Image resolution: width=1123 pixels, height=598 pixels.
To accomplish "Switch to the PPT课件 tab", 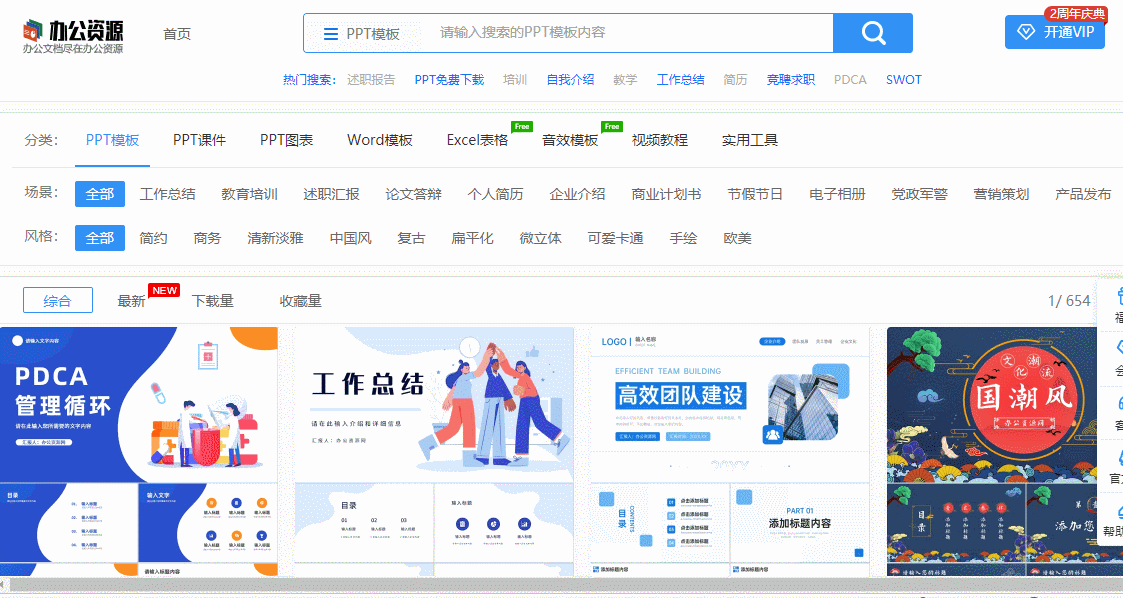I will pos(199,140).
